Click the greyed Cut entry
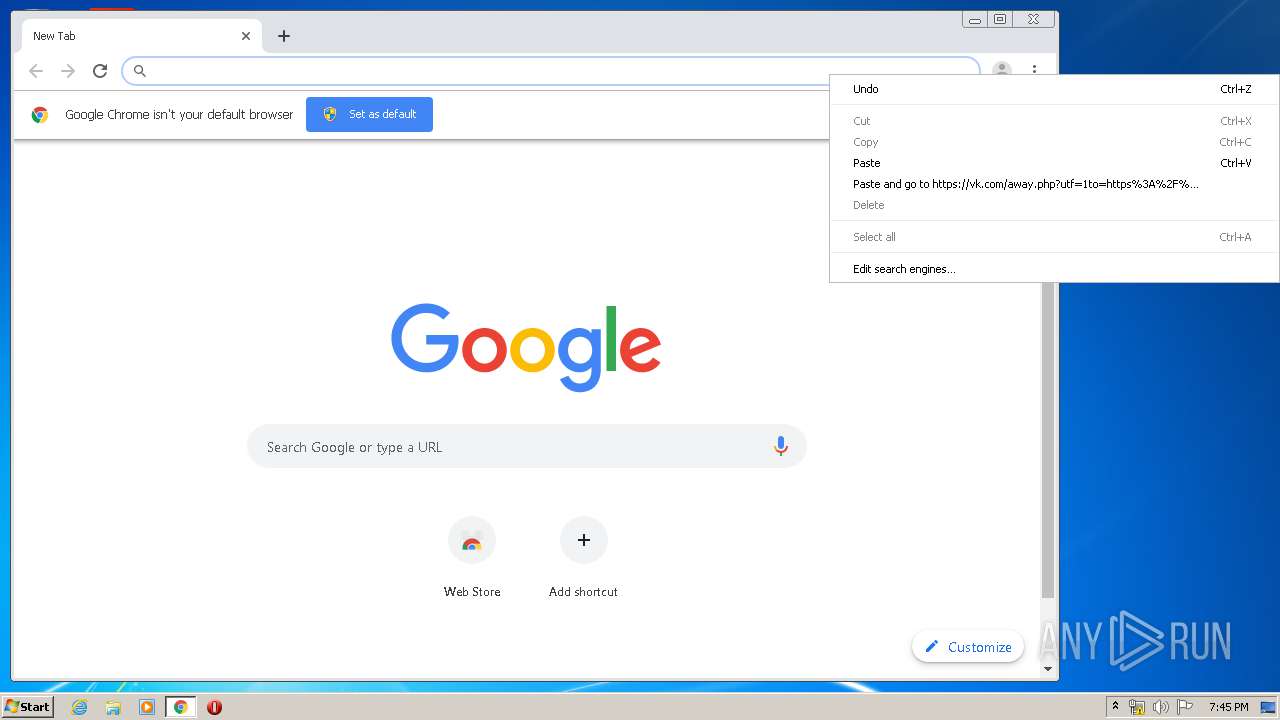This screenshot has width=1280, height=720. coord(1054,121)
